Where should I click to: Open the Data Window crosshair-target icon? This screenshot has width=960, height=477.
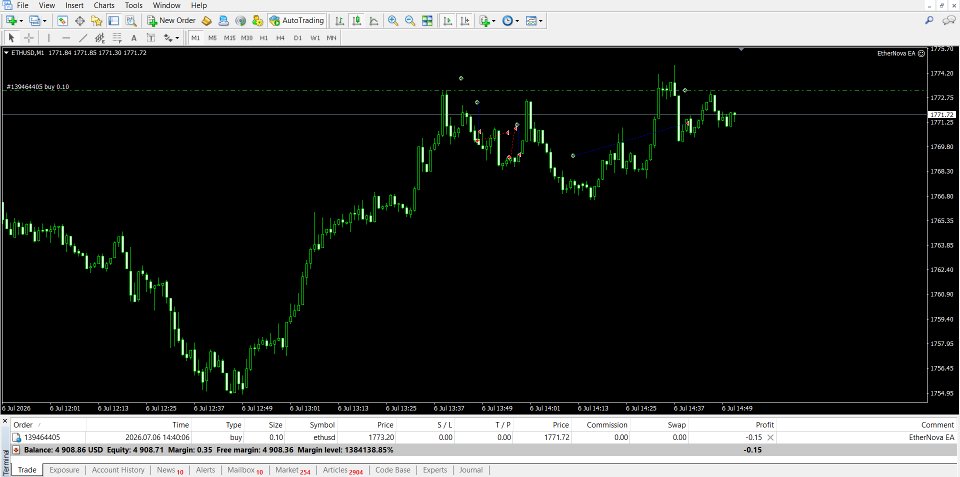(x=80, y=20)
